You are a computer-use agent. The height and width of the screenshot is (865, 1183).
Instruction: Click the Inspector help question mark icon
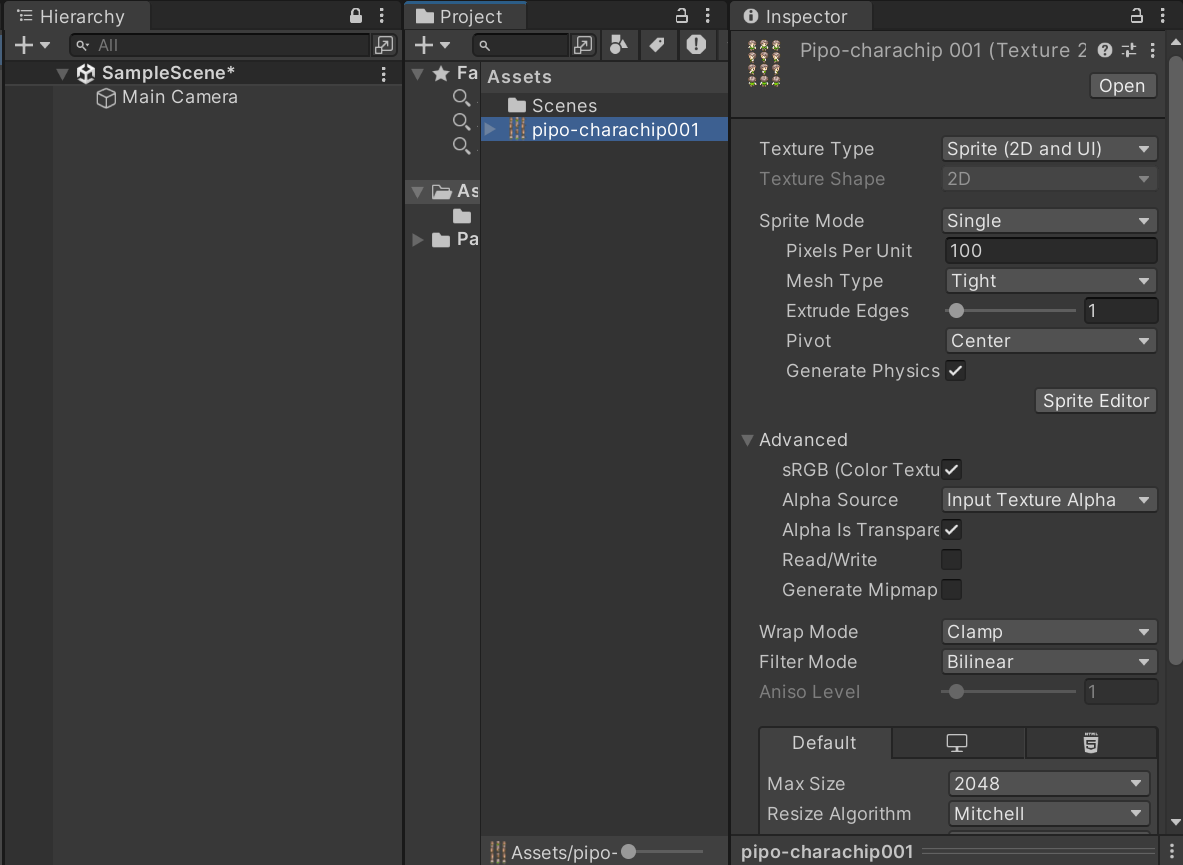coord(1105,51)
